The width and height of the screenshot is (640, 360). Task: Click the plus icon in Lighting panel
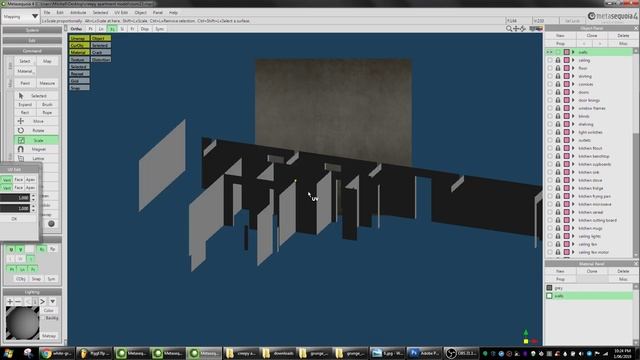[10, 302]
